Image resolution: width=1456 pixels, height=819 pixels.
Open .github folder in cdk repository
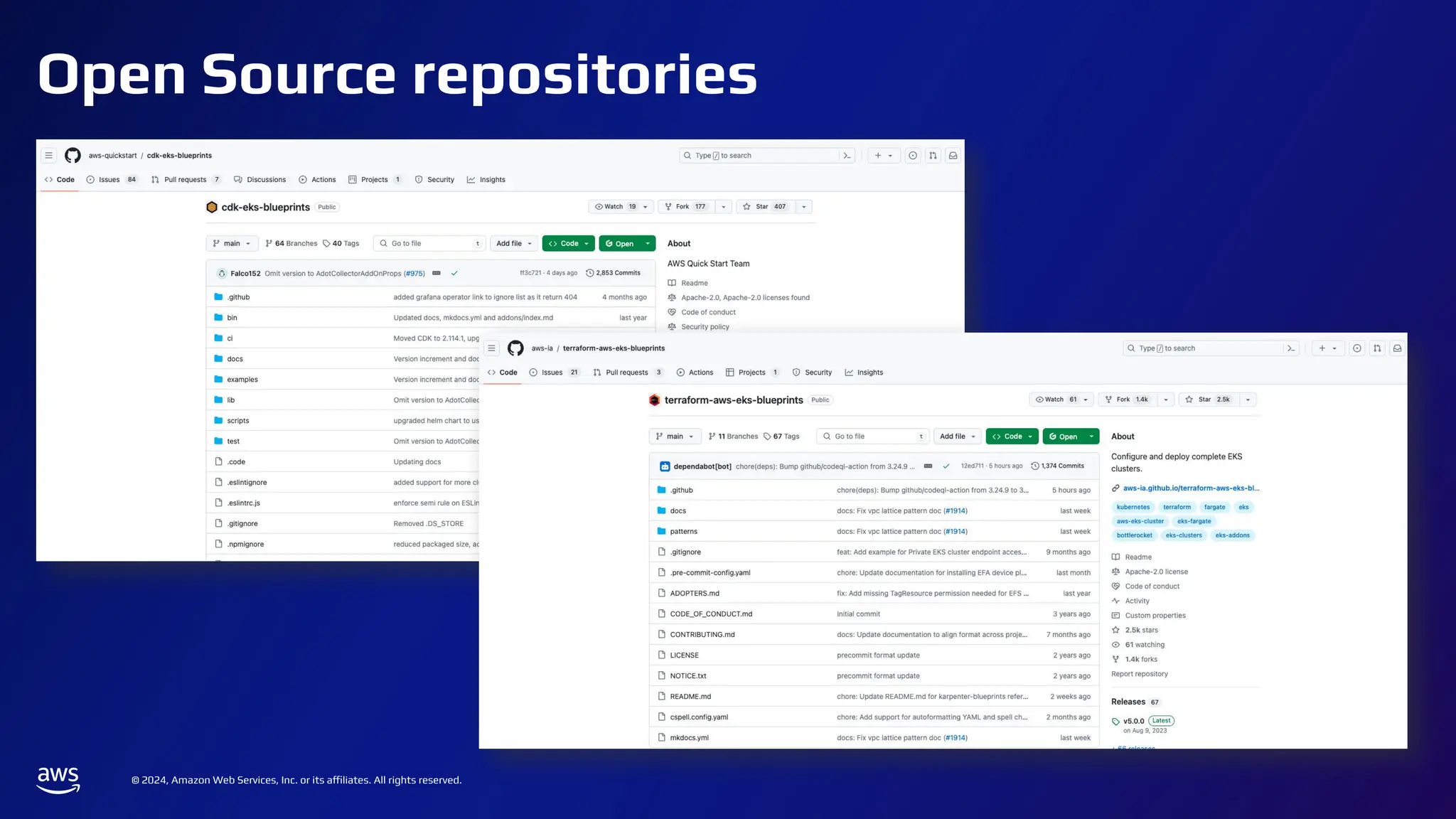pos(240,297)
